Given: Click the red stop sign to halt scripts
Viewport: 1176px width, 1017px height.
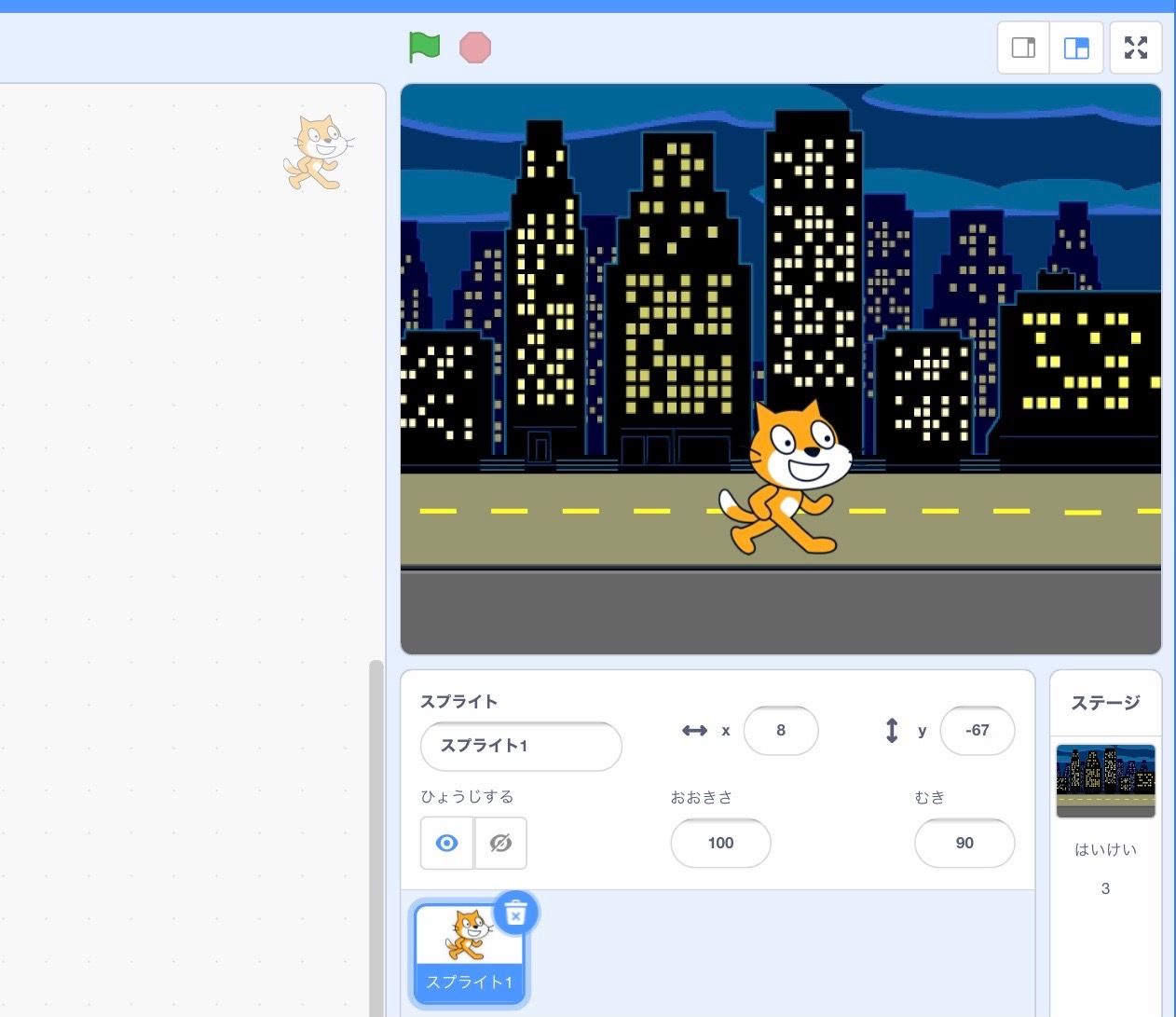Looking at the screenshot, I should (x=475, y=47).
